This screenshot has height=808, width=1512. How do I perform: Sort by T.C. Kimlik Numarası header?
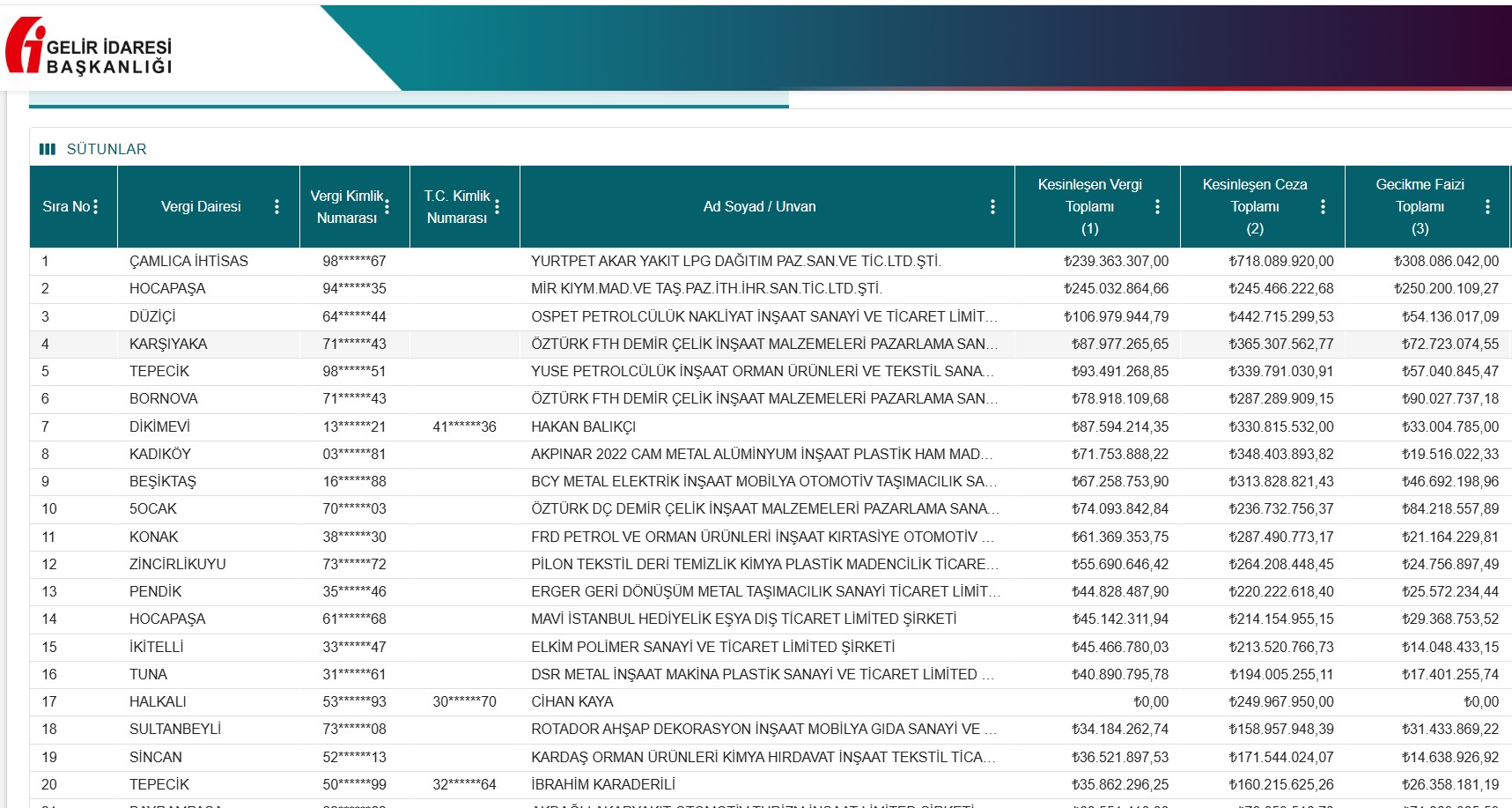[457, 206]
